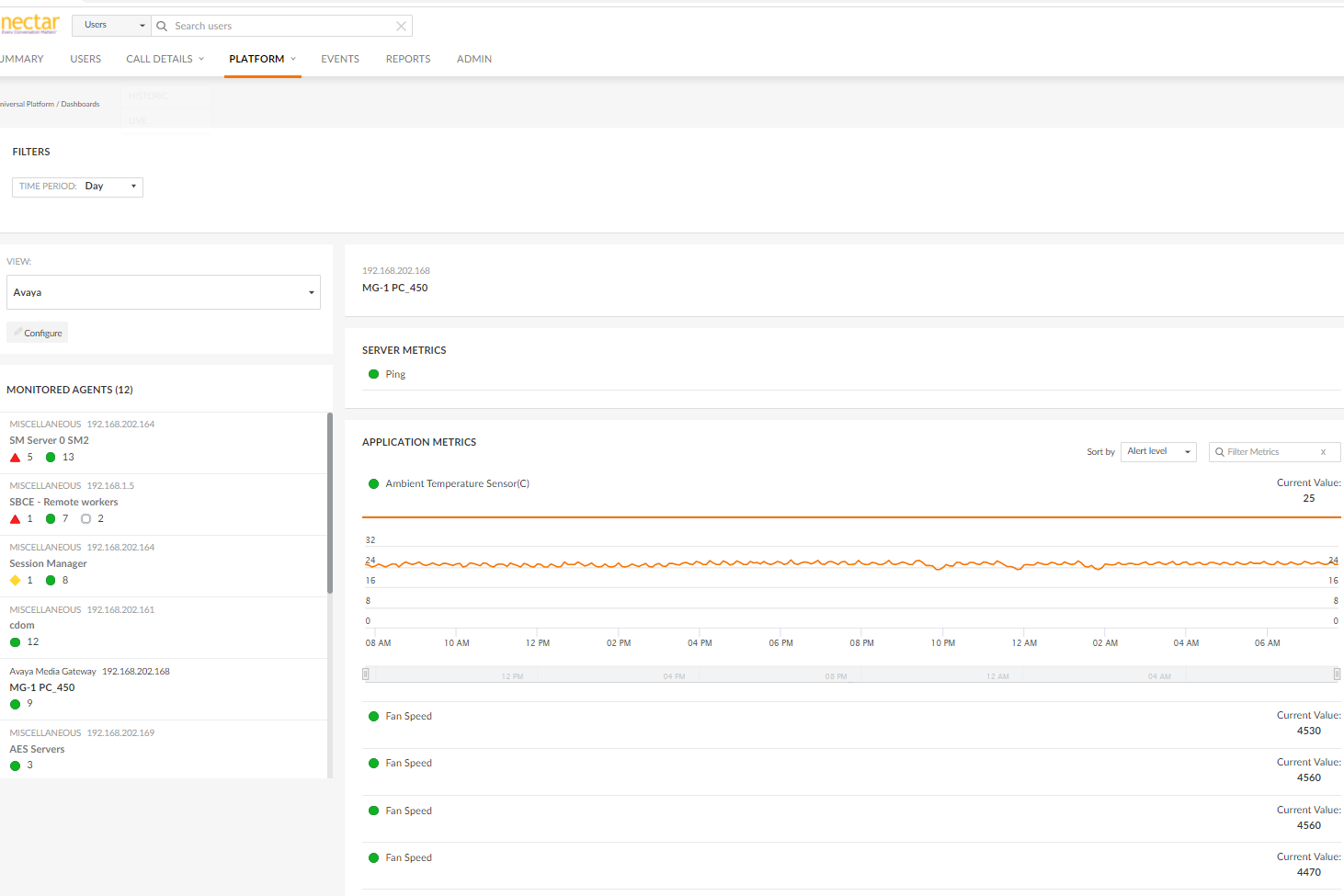
Task: Click green status dot beside Ambient Temperature Sensor
Action: coord(373,484)
